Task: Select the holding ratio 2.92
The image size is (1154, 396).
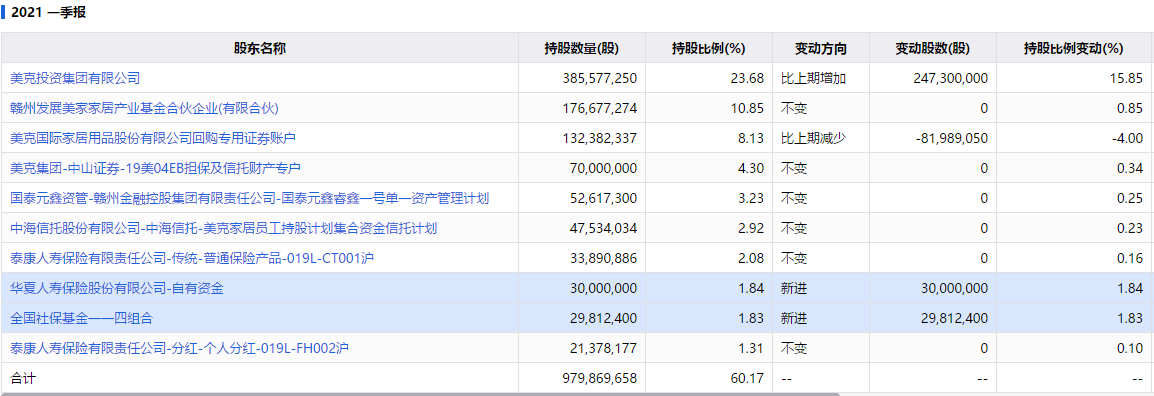Action: 752,228
